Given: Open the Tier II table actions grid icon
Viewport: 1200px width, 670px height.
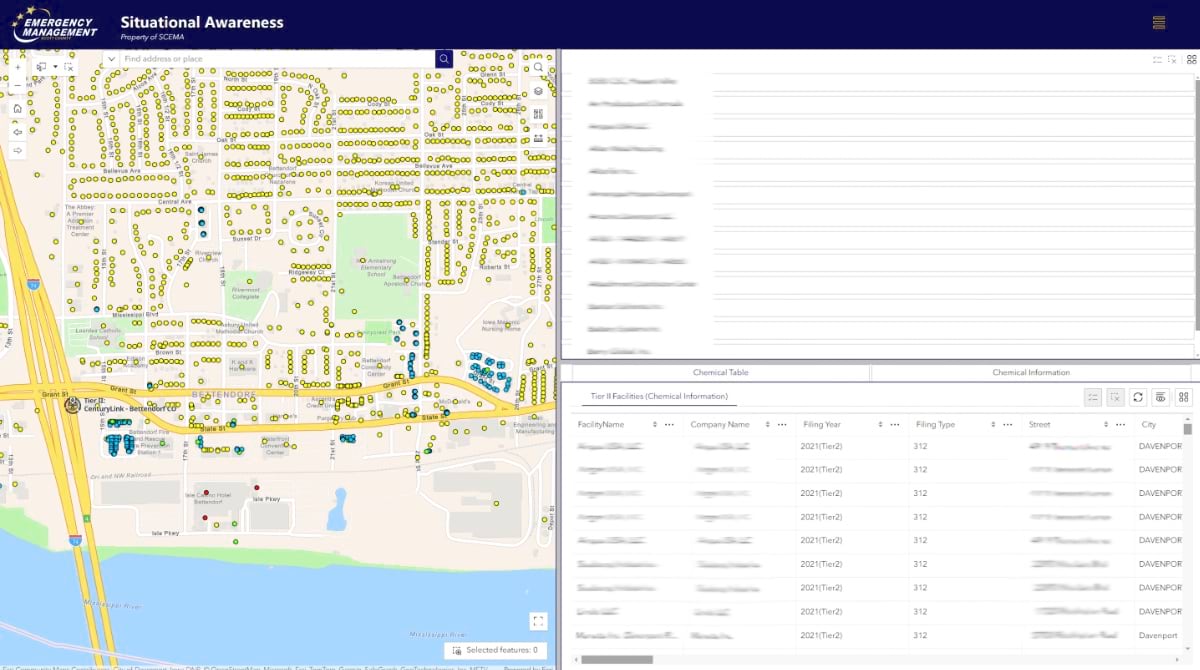Looking at the screenshot, I should click(x=1182, y=397).
